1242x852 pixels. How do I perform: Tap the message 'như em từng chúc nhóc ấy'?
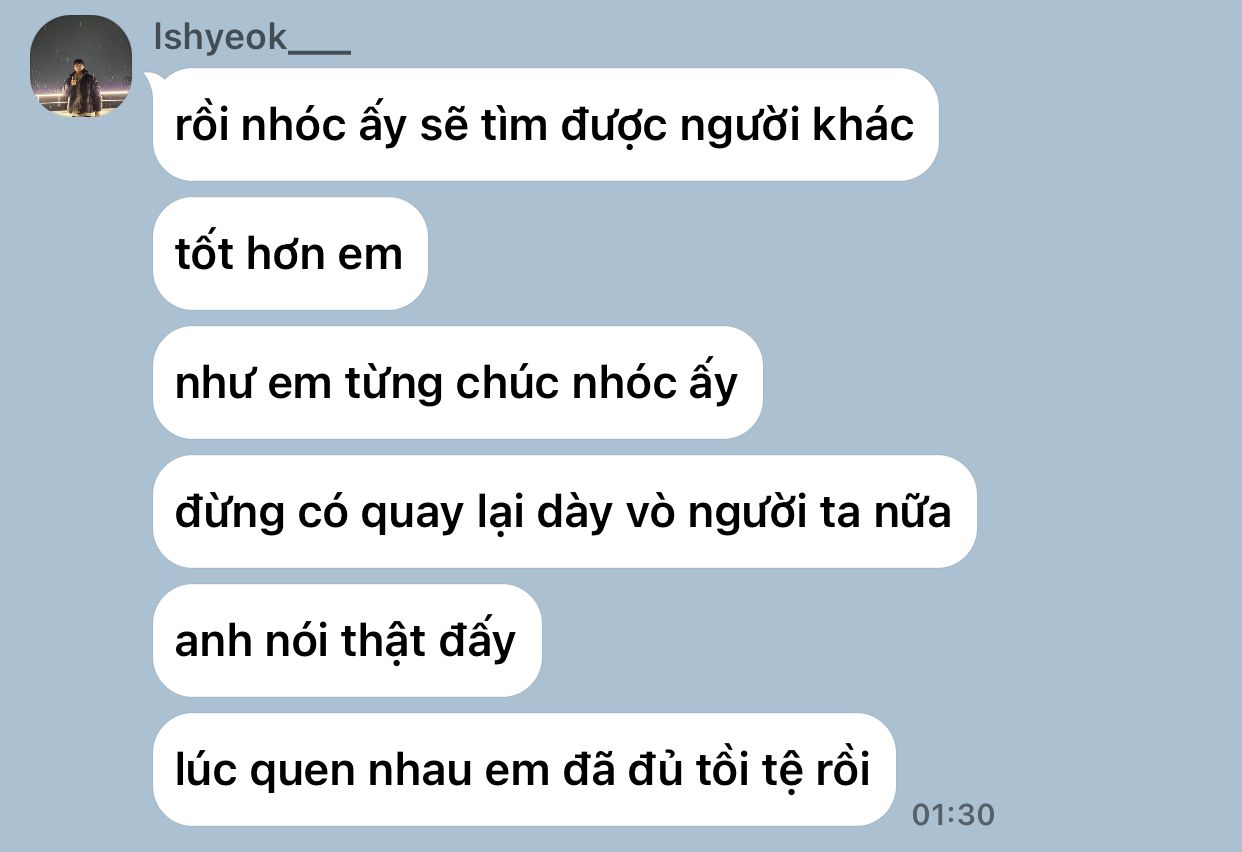pyautogui.click(x=458, y=383)
